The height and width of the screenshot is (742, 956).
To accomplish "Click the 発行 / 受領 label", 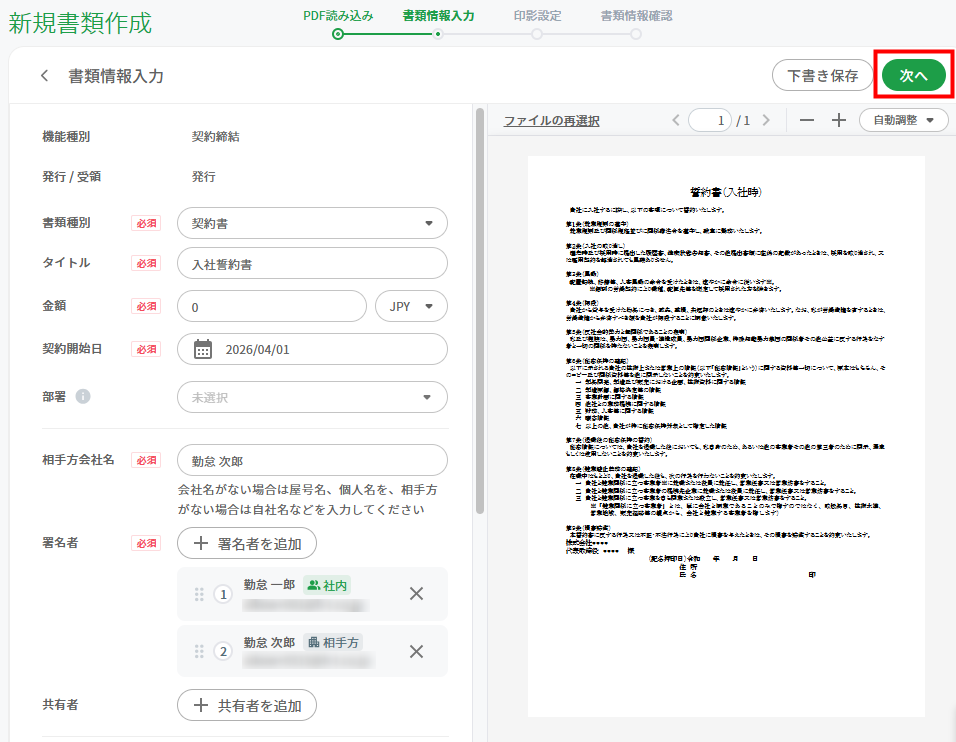I will coord(71,177).
